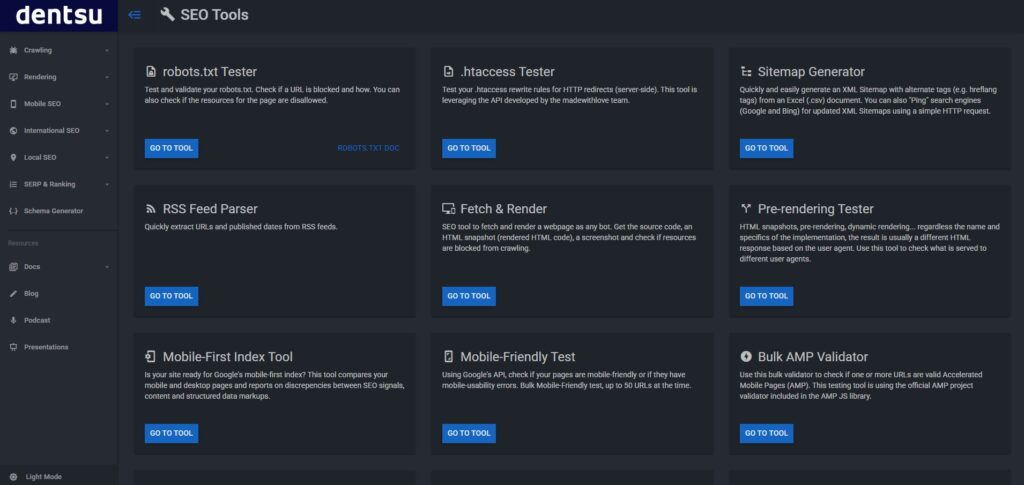This screenshot has height=485, width=1024.
Task: Go to tool for Pre-rendering Tester
Action: tap(767, 296)
